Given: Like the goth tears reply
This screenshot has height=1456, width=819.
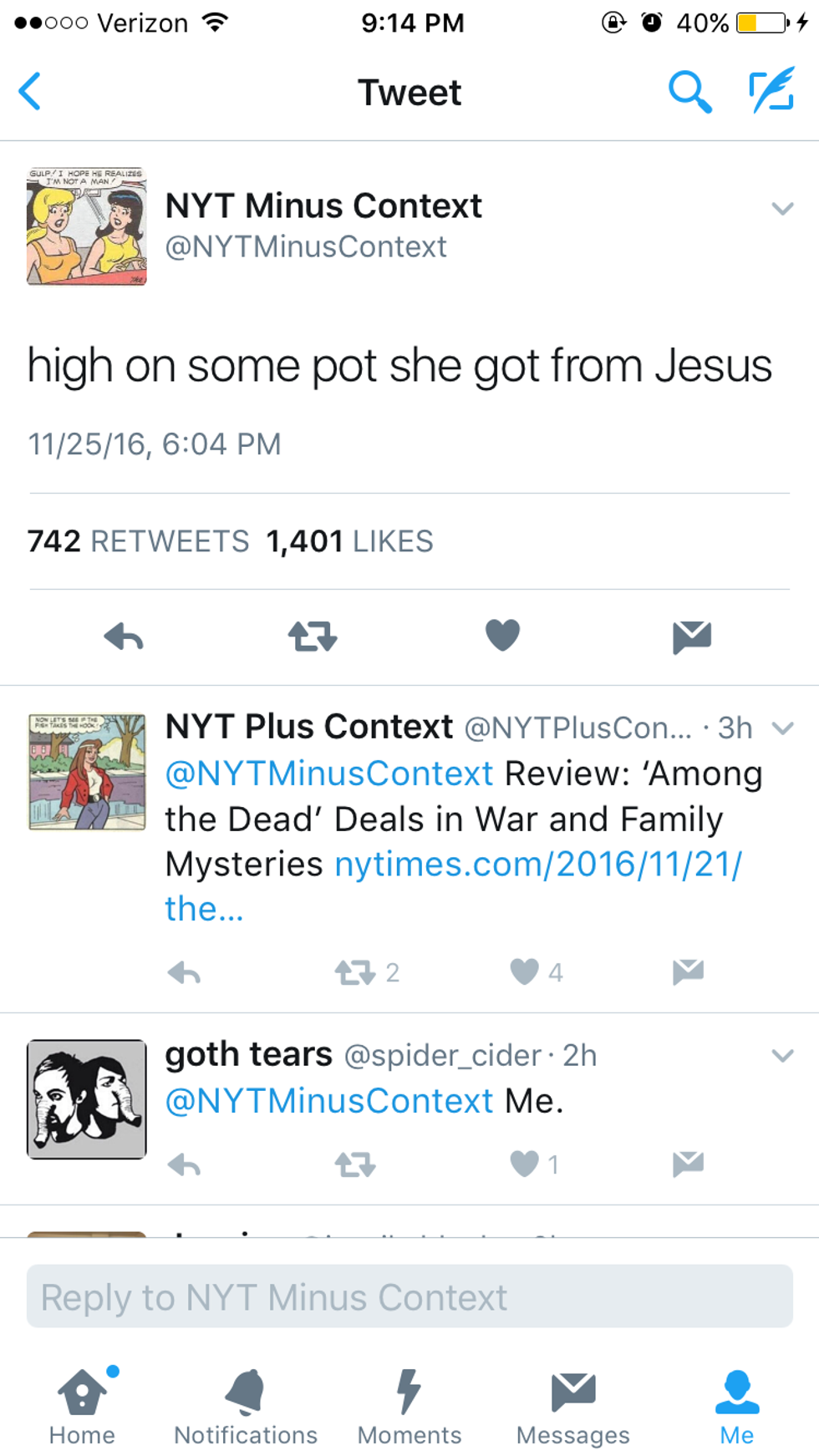Looking at the screenshot, I should (x=525, y=1164).
